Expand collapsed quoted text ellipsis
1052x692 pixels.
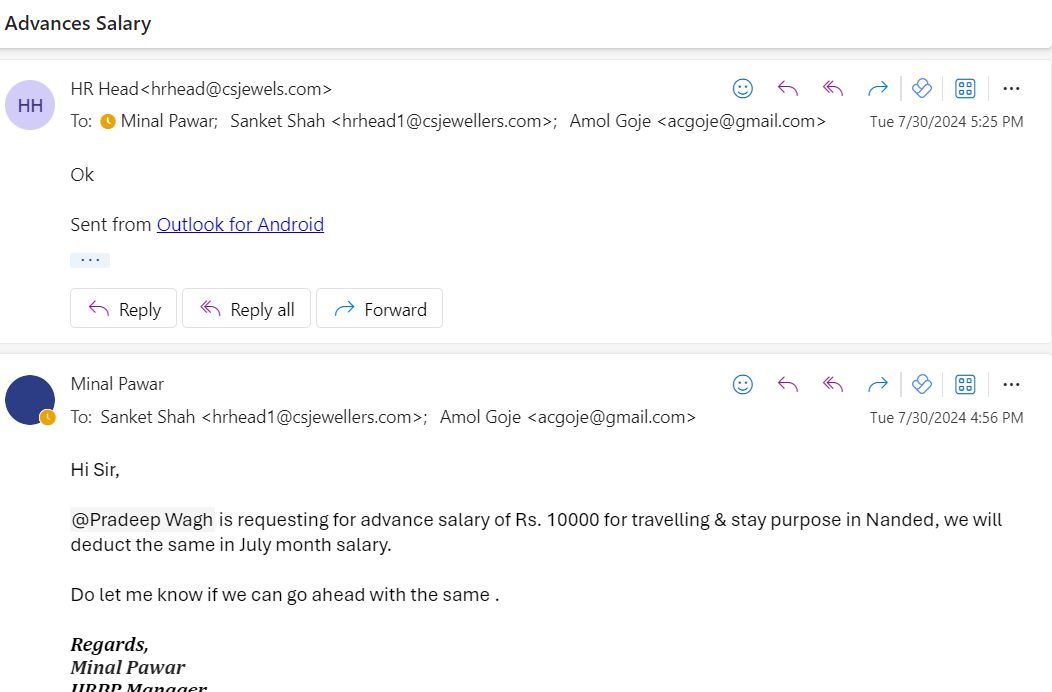tap(90, 260)
